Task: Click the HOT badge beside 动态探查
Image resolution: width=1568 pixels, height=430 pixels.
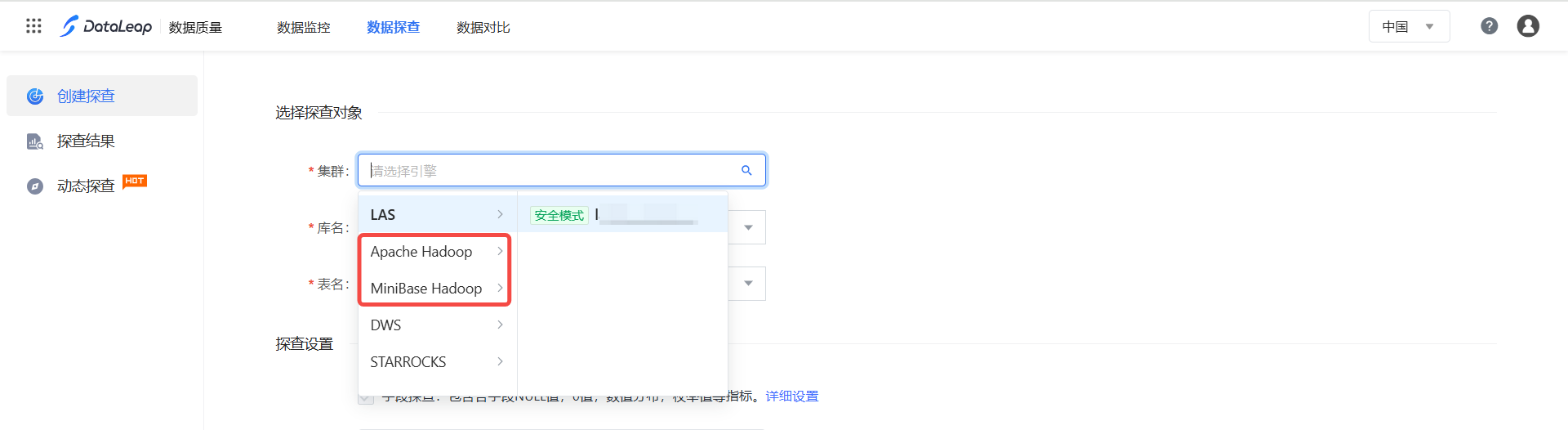Action: pos(135,181)
